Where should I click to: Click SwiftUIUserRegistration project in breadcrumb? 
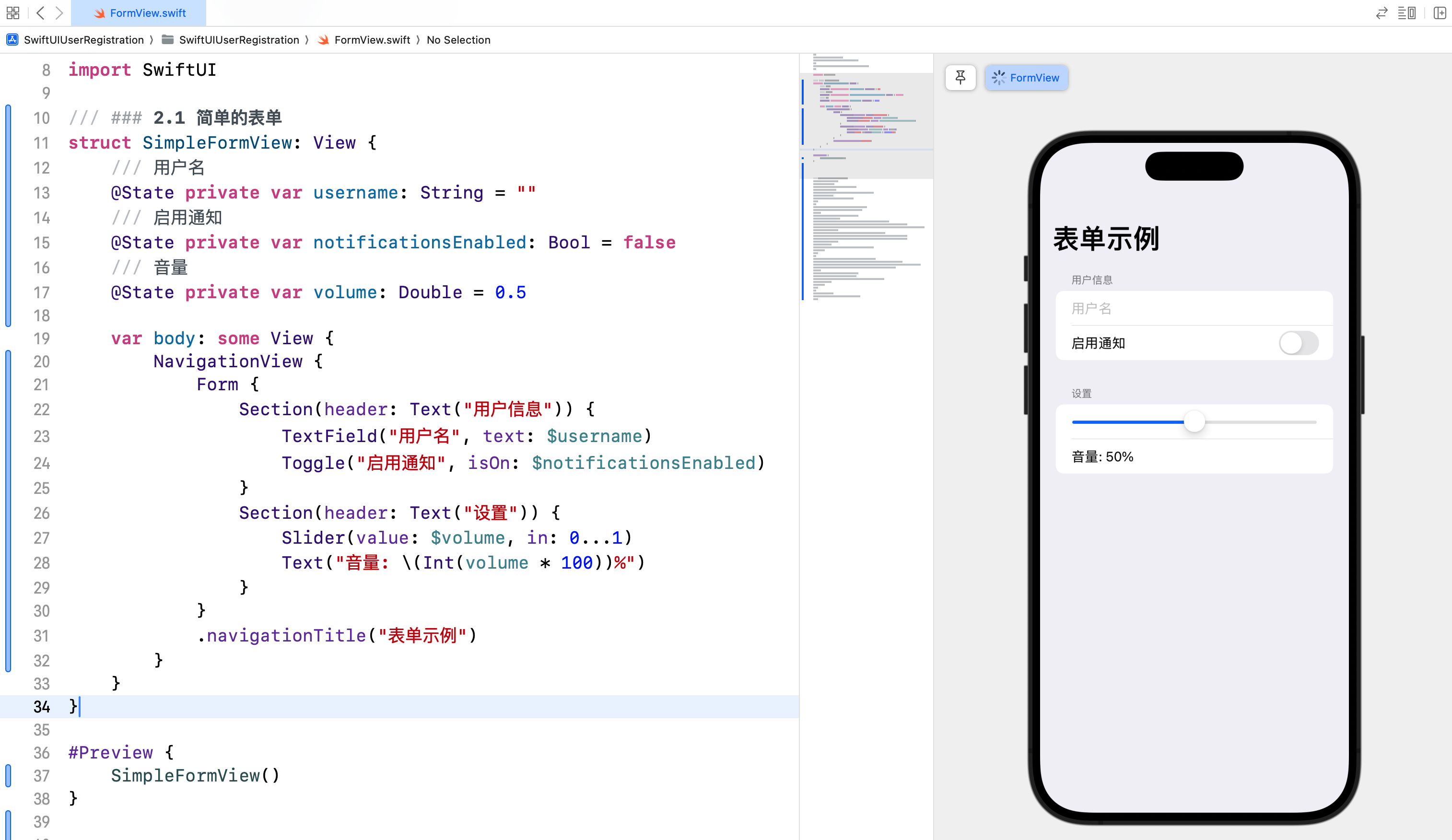coord(83,40)
